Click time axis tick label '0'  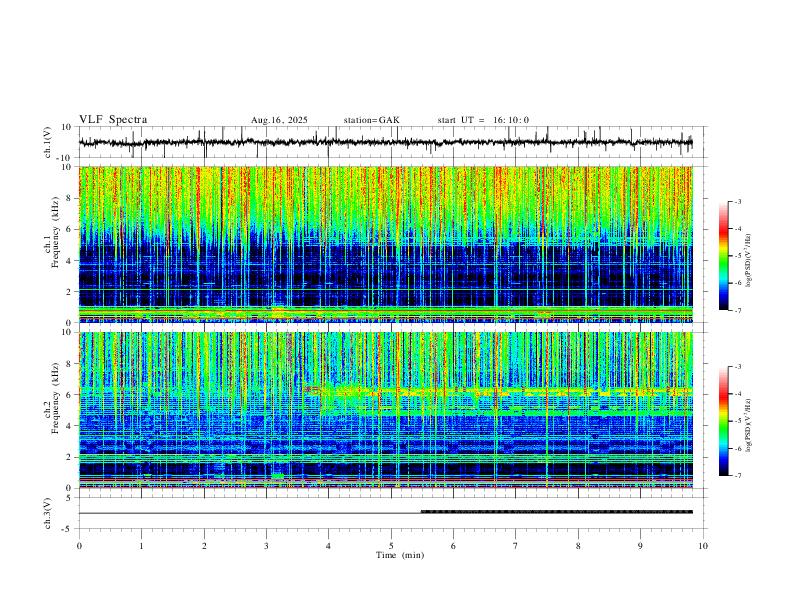79,546
